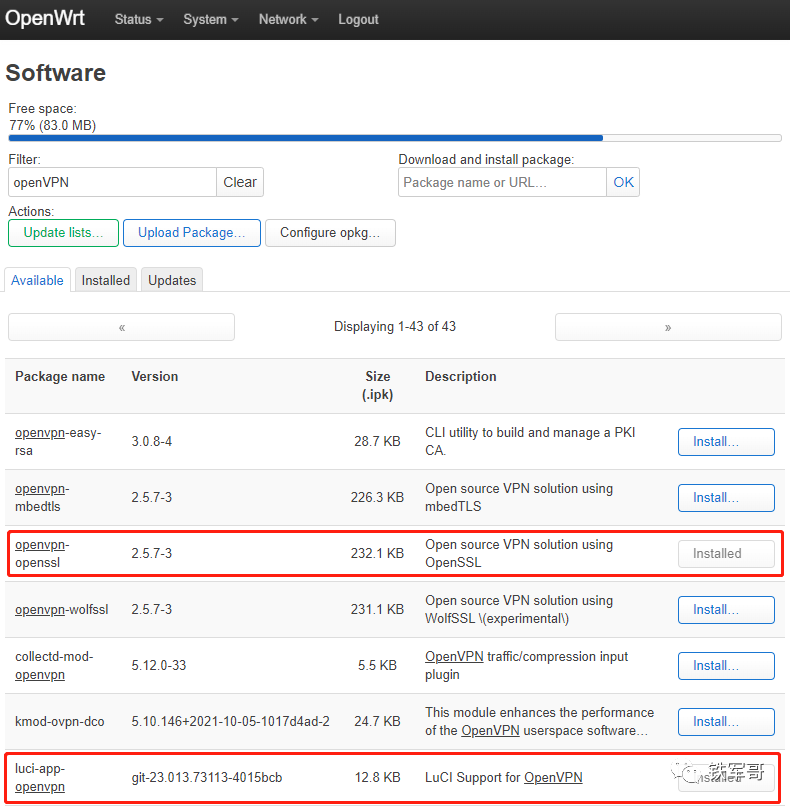Click the 77% (83.0 MB) free space text
Screen dimensions: 790x806
click(52, 125)
